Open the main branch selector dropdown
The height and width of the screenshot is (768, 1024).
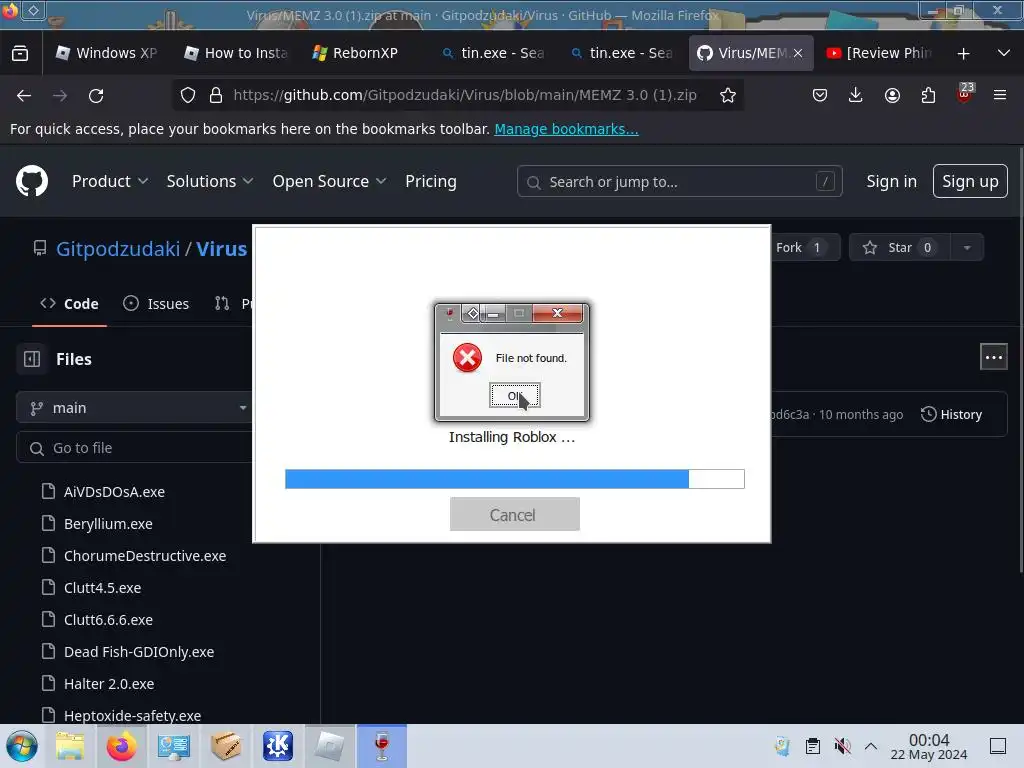point(135,408)
